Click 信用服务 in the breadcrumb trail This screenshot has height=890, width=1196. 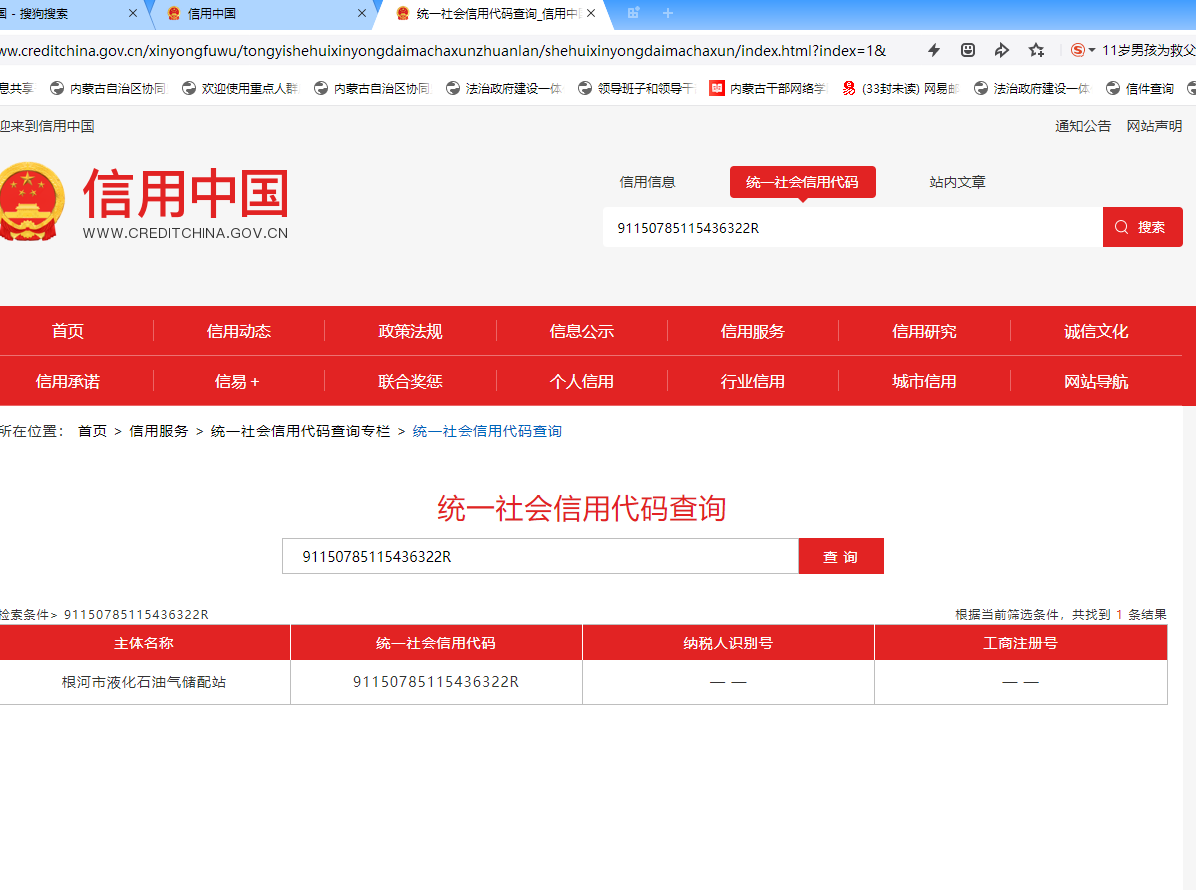pos(159,431)
